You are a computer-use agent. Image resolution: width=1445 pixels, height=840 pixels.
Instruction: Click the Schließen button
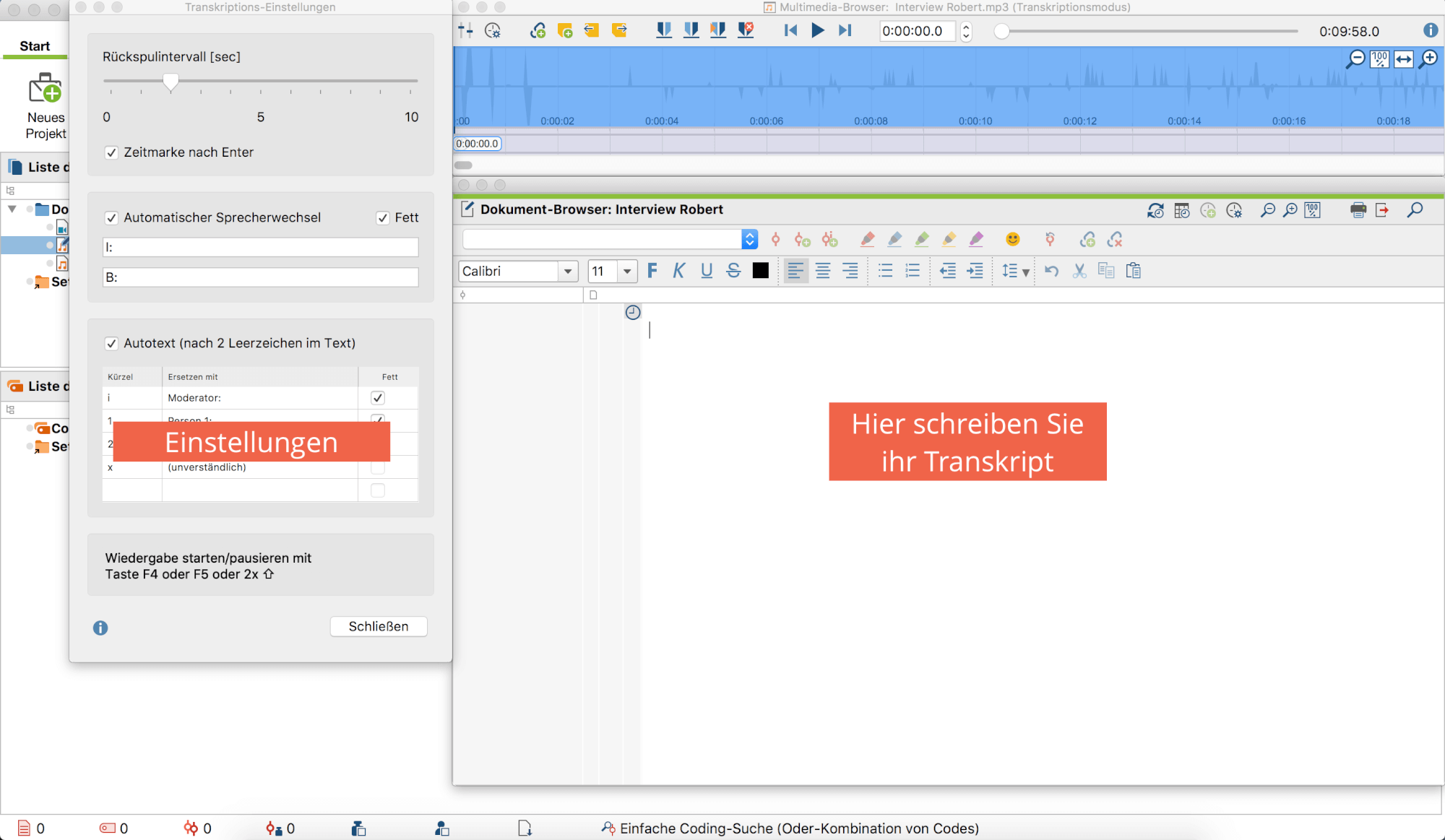click(x=378, y=626)
